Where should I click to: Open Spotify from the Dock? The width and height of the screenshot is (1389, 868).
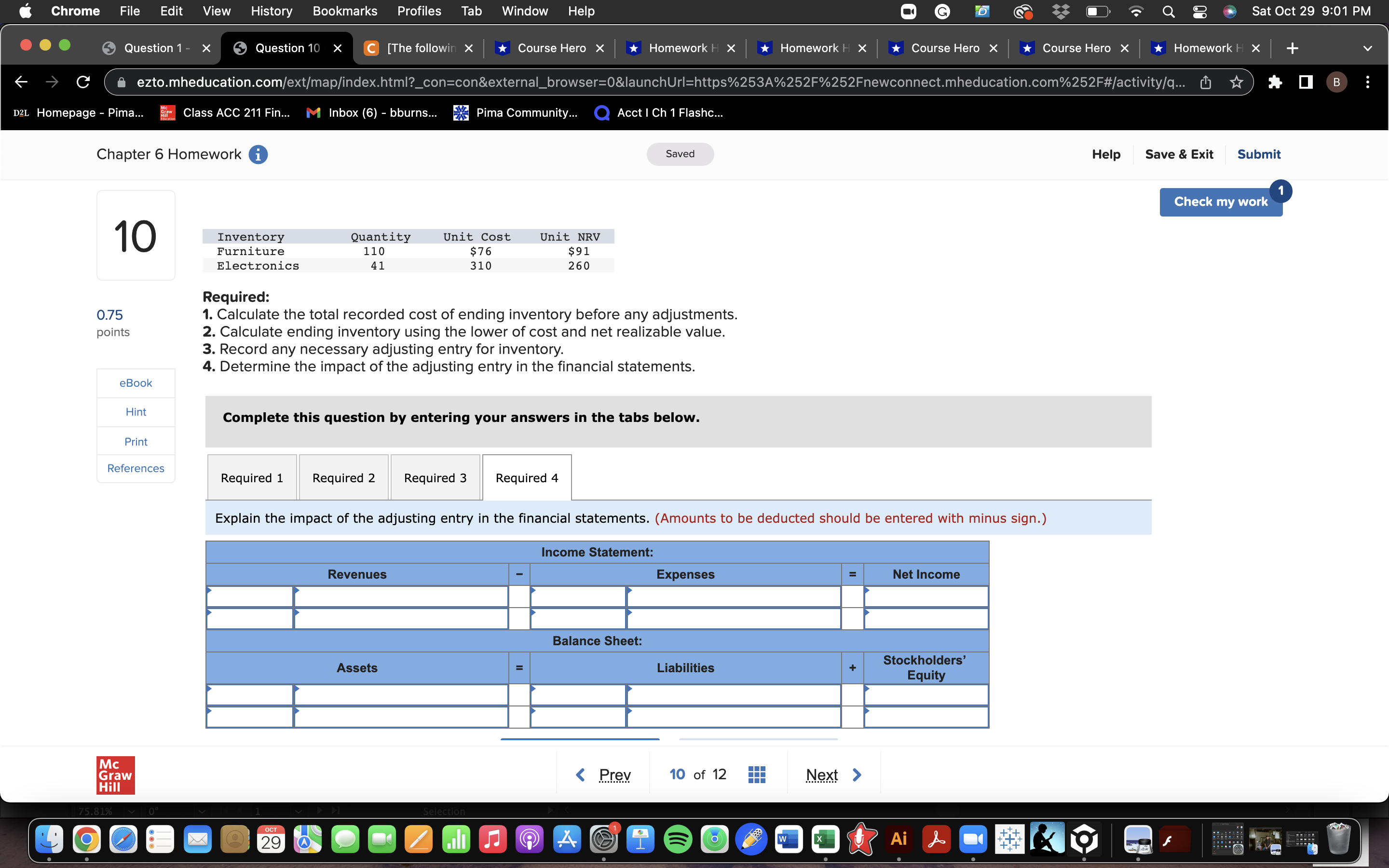coord(677,839)
